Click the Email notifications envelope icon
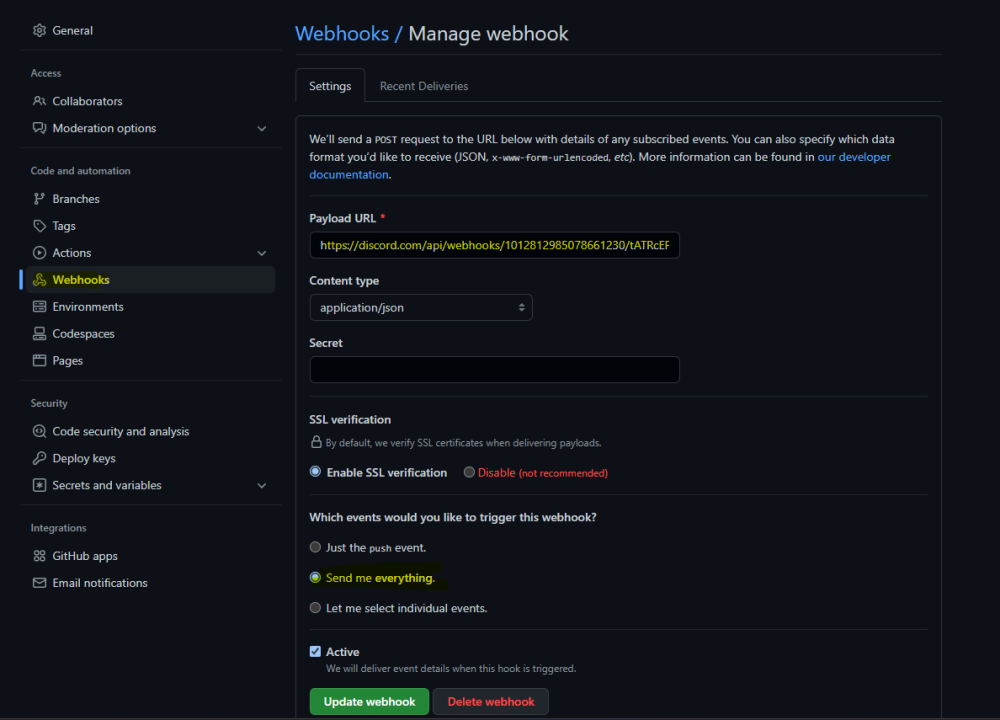 (40, 583)
